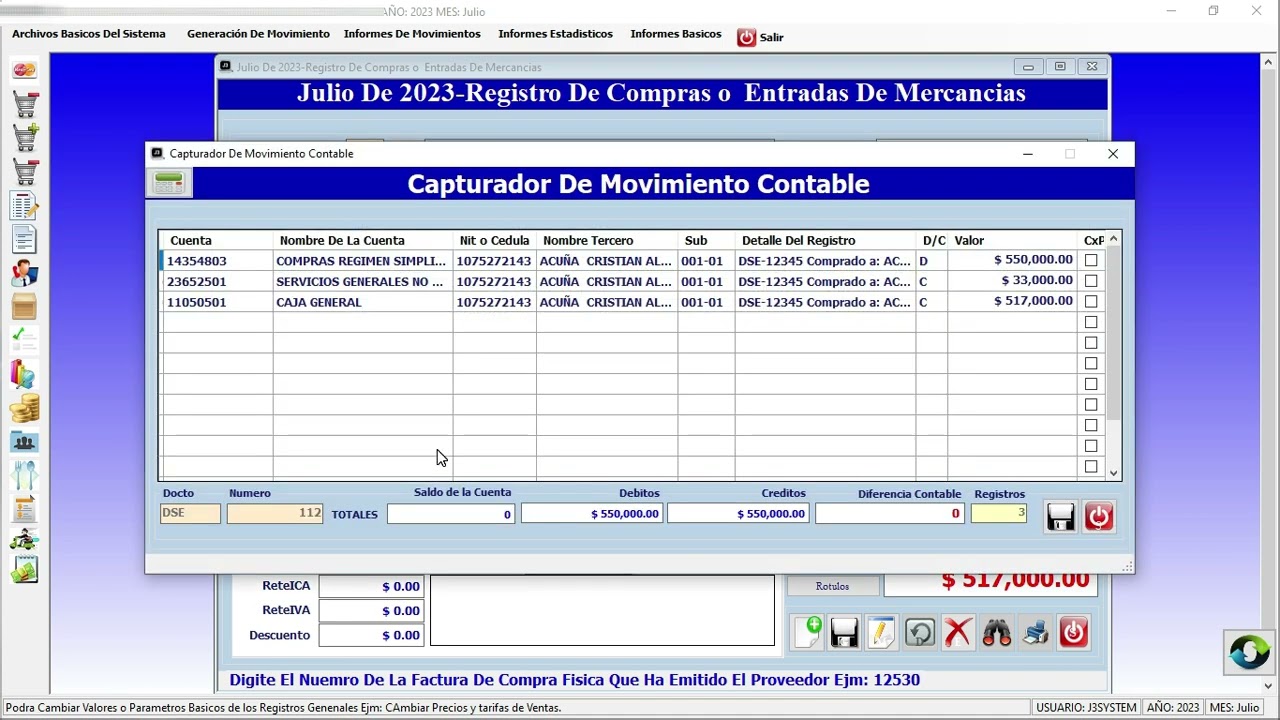Viewport: 1280px width, 720px height.
Task: Click undo arrow icon in Registro De Compras
Action: [x=920, y=632]
